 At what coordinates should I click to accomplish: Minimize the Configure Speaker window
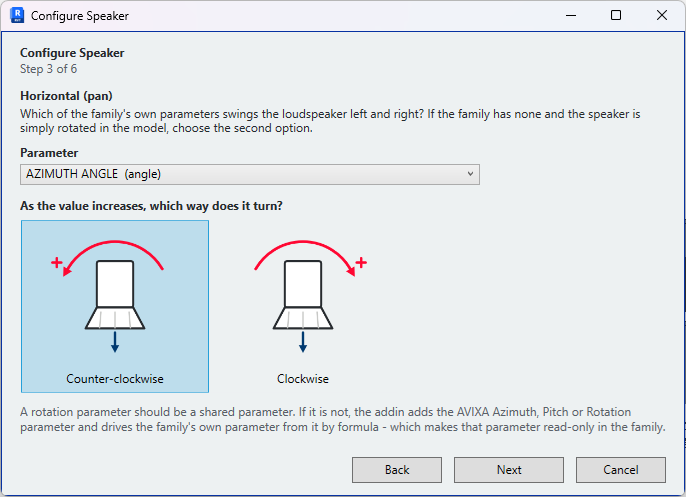[x=570, y=15]
